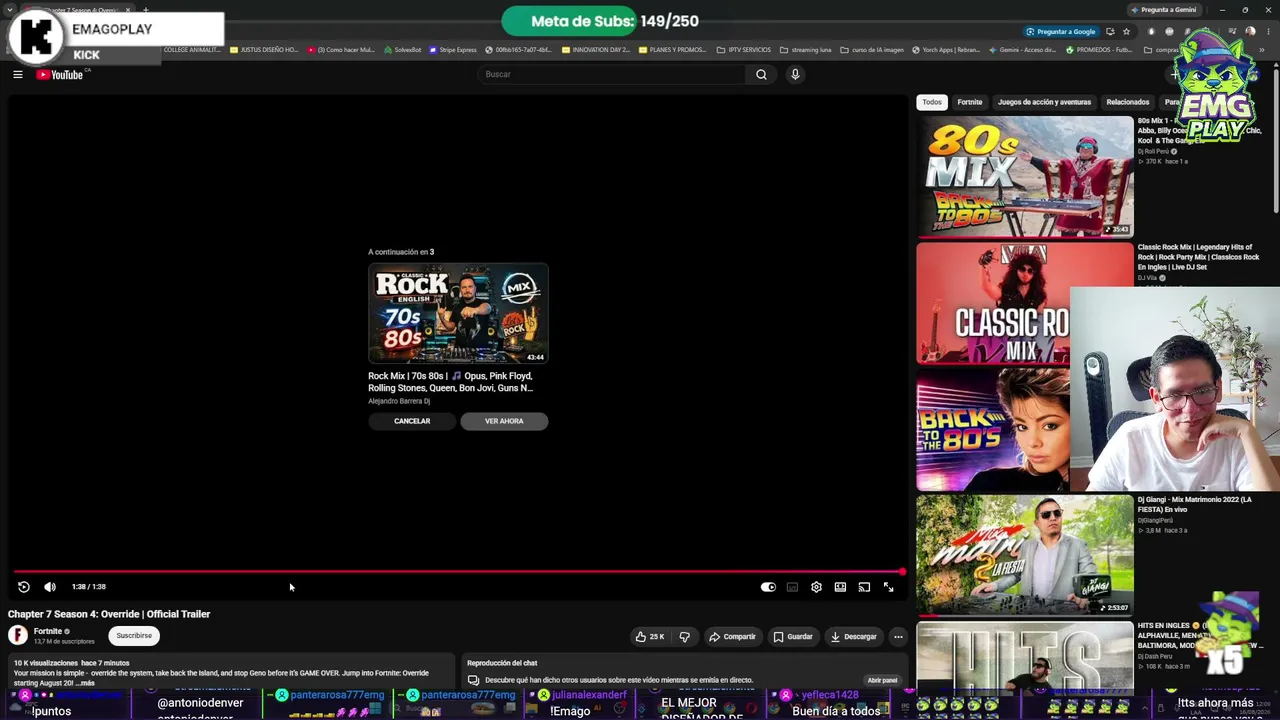The height and width of the screenshot is (720, 1280).
Task: Select the Juegos de acción y aventuras chip
Action: [x=1044, y=102]
